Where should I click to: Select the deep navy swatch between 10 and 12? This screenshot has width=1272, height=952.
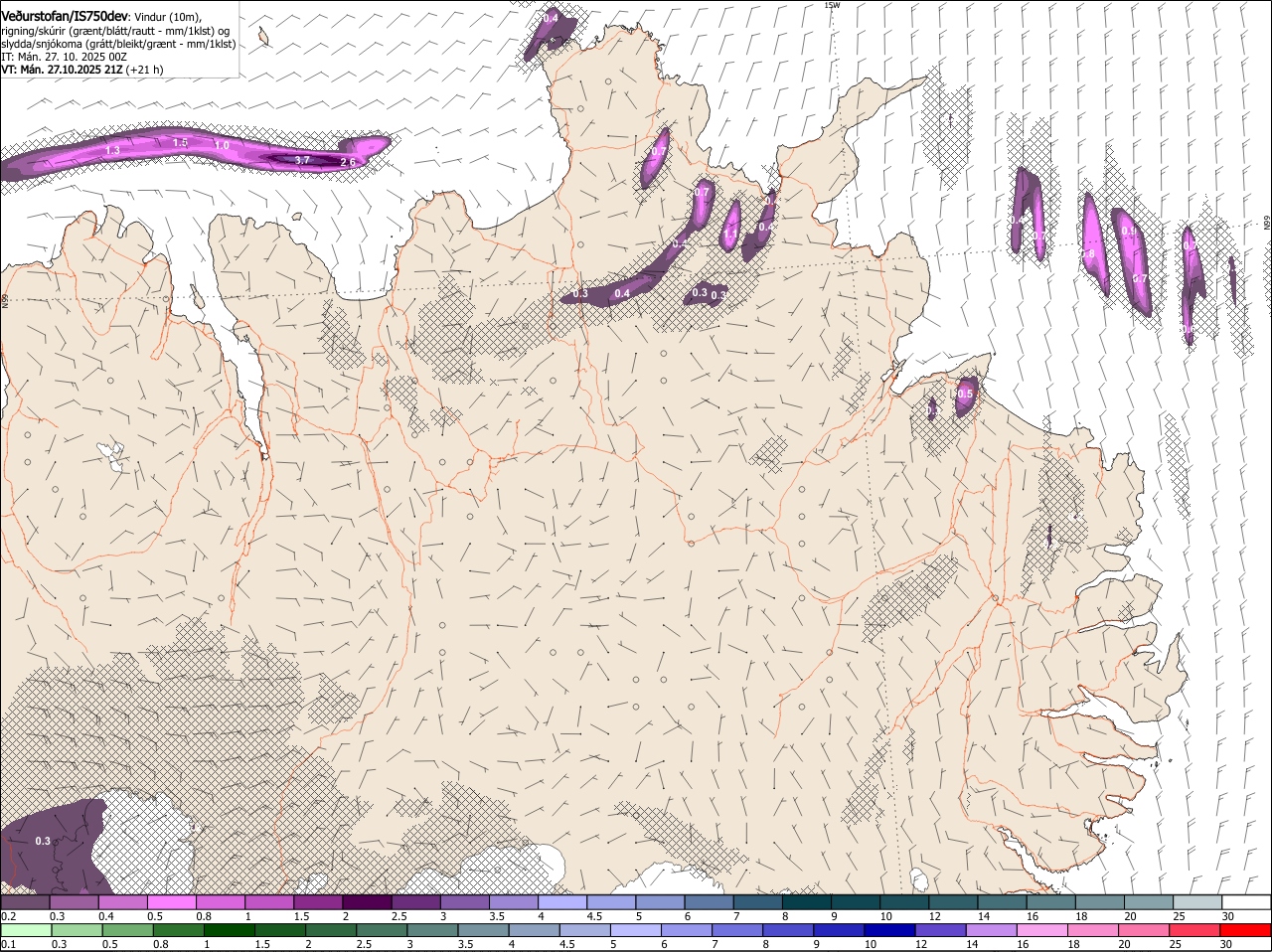pos(890,929)
